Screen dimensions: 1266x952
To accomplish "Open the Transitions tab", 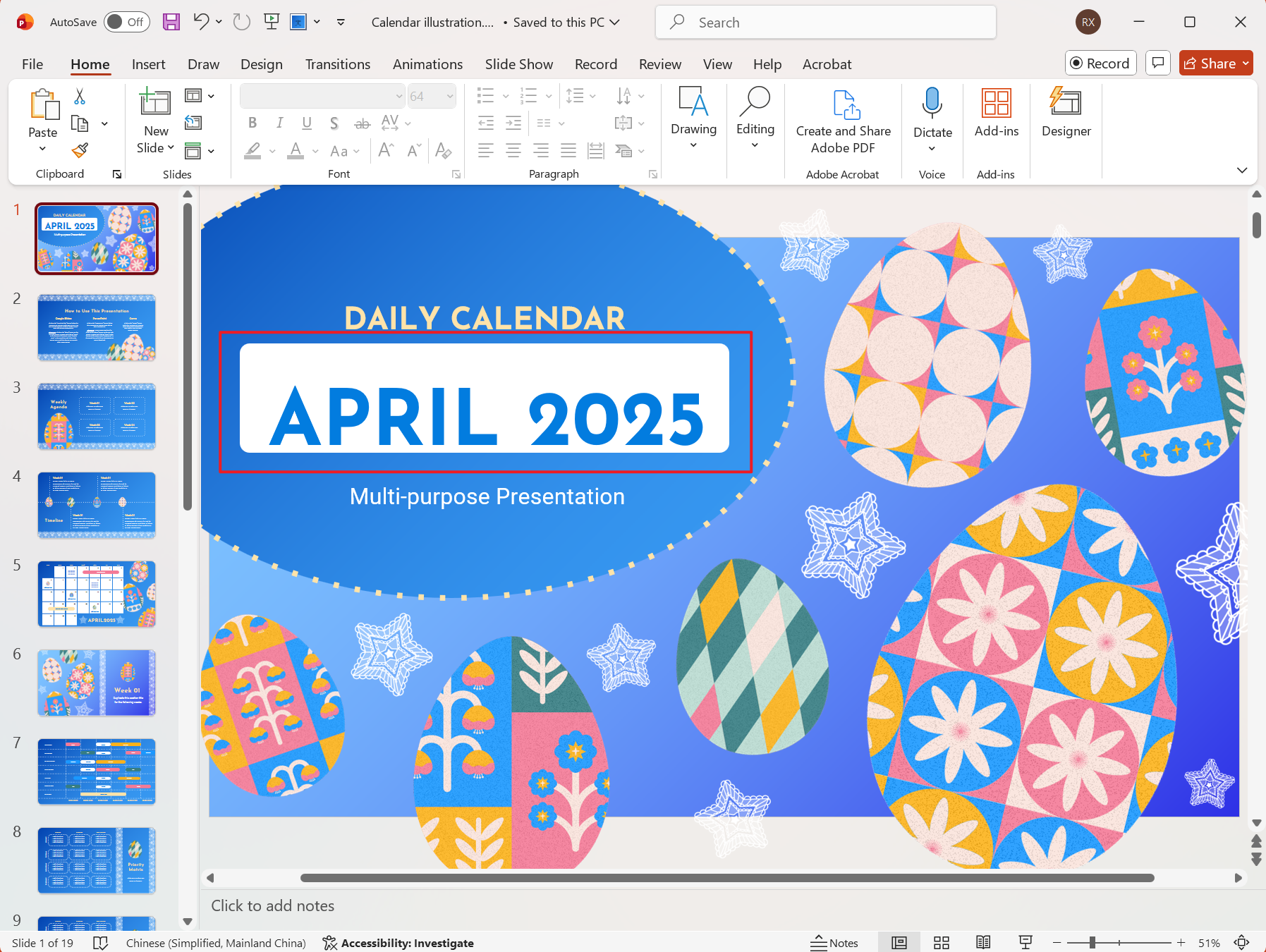I will (x=337, y=64).
